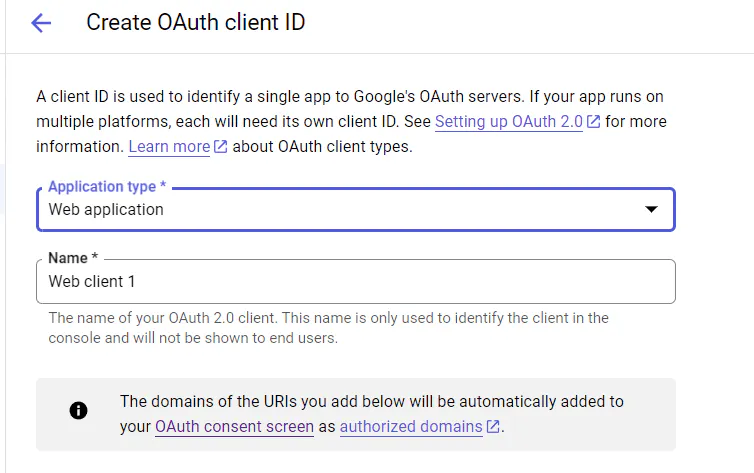Visit the authorized domains link

point(410,427)
